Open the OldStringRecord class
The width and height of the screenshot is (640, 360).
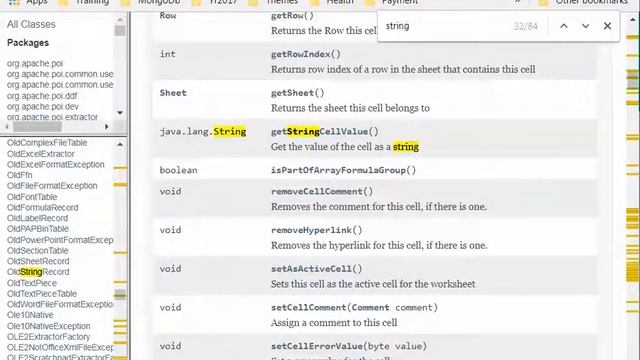[x=38, y=272]
